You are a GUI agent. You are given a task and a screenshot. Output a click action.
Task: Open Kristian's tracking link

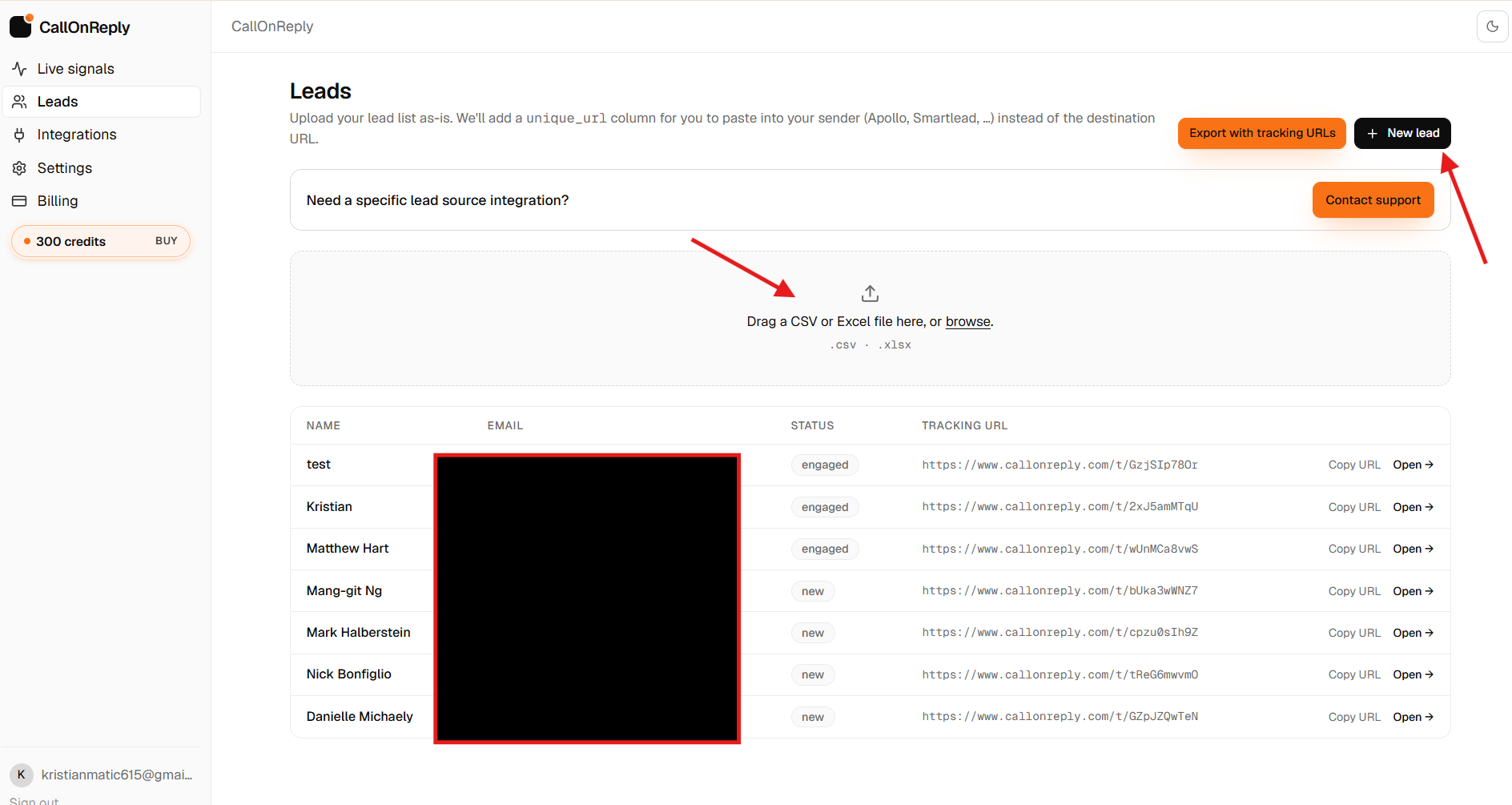(x=1413, y=507)
